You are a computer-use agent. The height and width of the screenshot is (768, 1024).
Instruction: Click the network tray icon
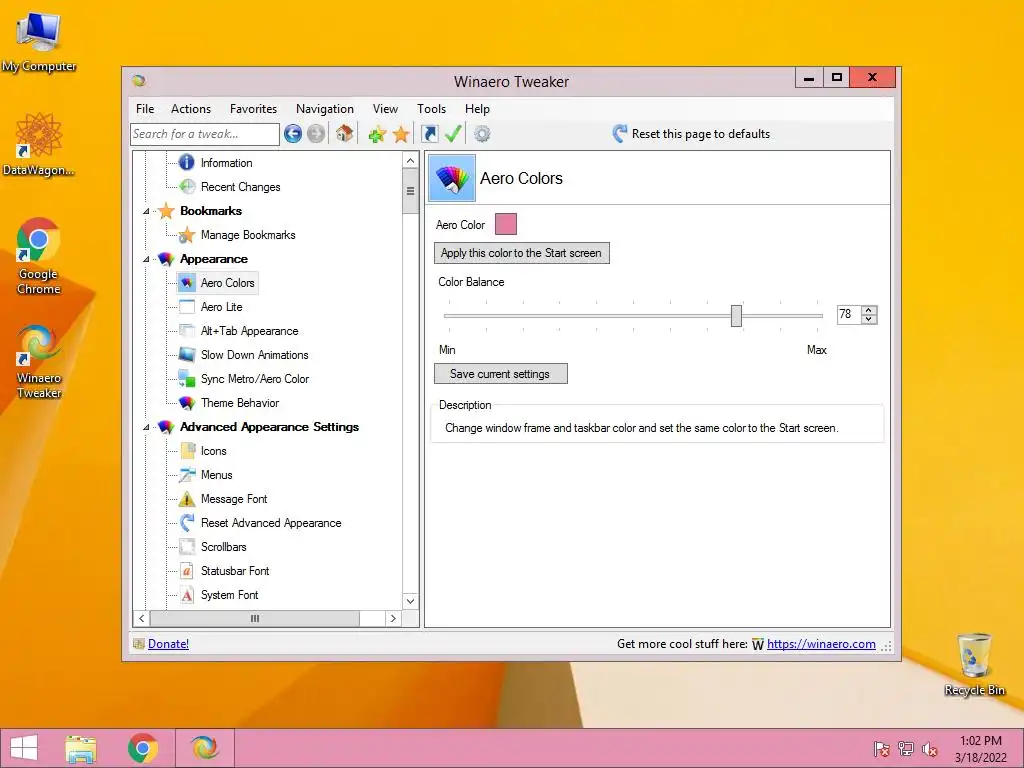905,749
